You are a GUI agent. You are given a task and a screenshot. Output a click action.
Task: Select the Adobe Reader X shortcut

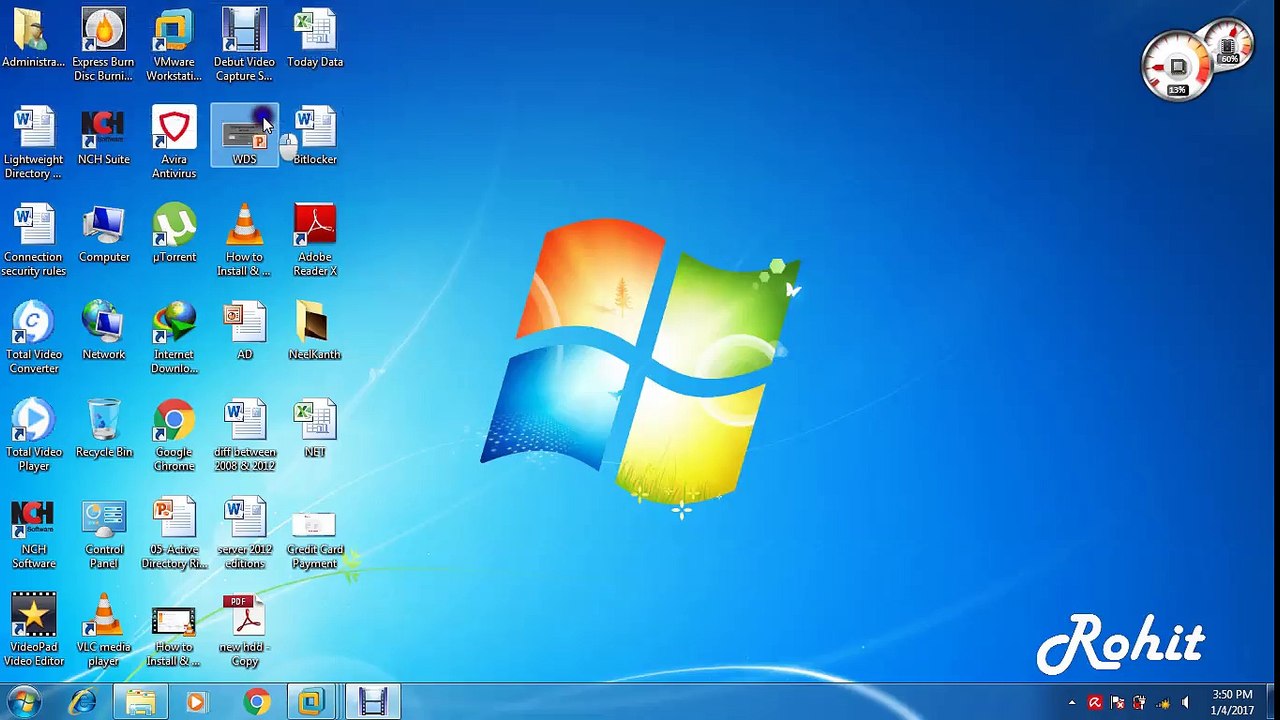click(315, 240)
